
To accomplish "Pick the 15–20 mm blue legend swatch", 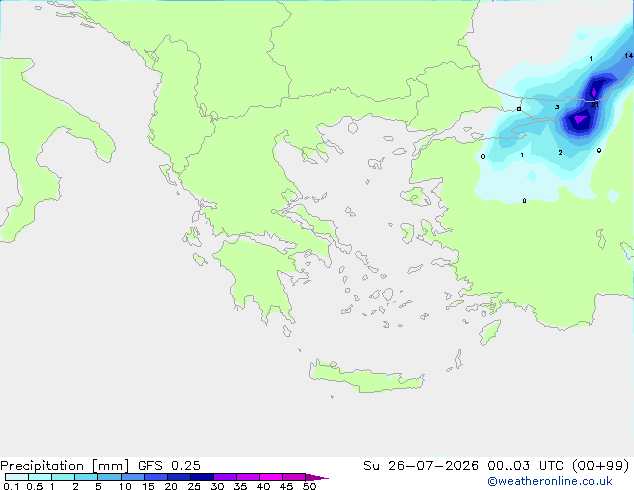I will tap(156, 477).
